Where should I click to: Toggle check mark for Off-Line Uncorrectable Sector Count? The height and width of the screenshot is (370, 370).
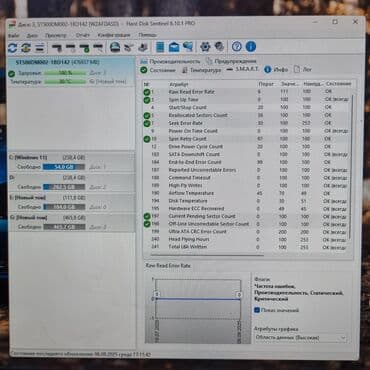tap(147, 224)
